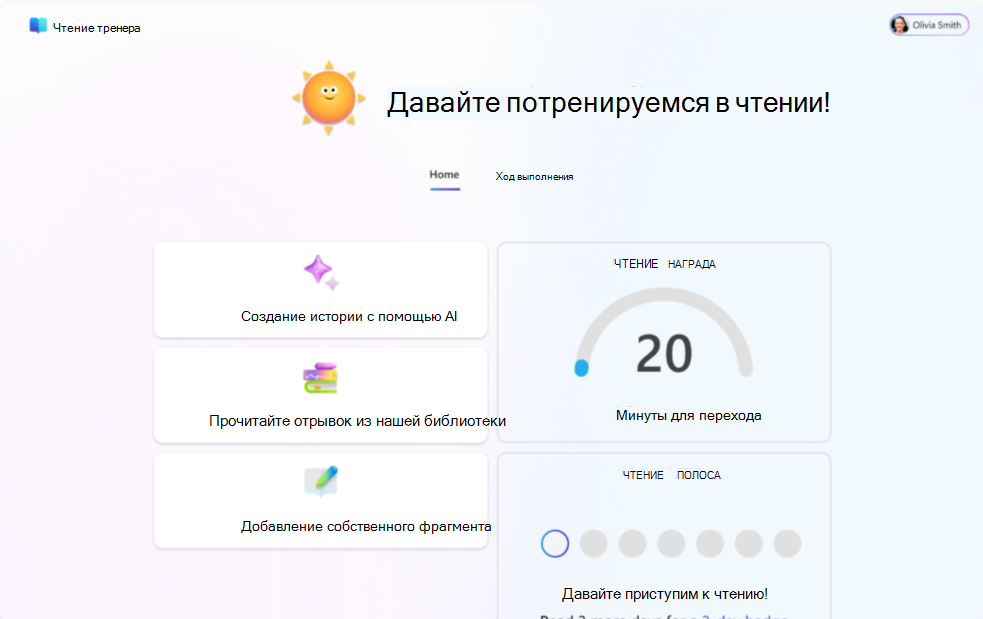The width and height of the screenshot is (983, 619).
Task: Click the ЧТЕНИЕ НАГРАДА heading
Action: pyautogui.click(x=665, y=264)
